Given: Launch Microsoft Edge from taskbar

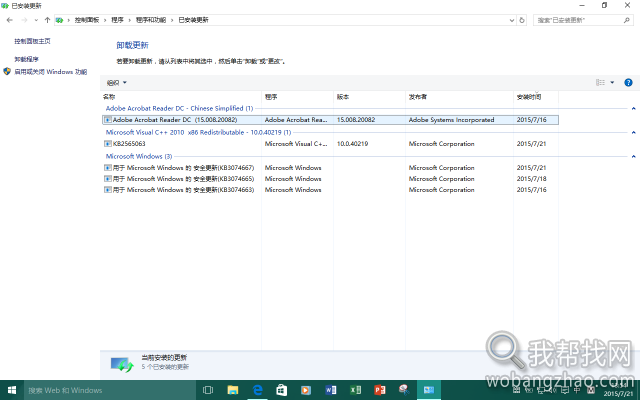Looking at the screenshot, I should [257, 390].
